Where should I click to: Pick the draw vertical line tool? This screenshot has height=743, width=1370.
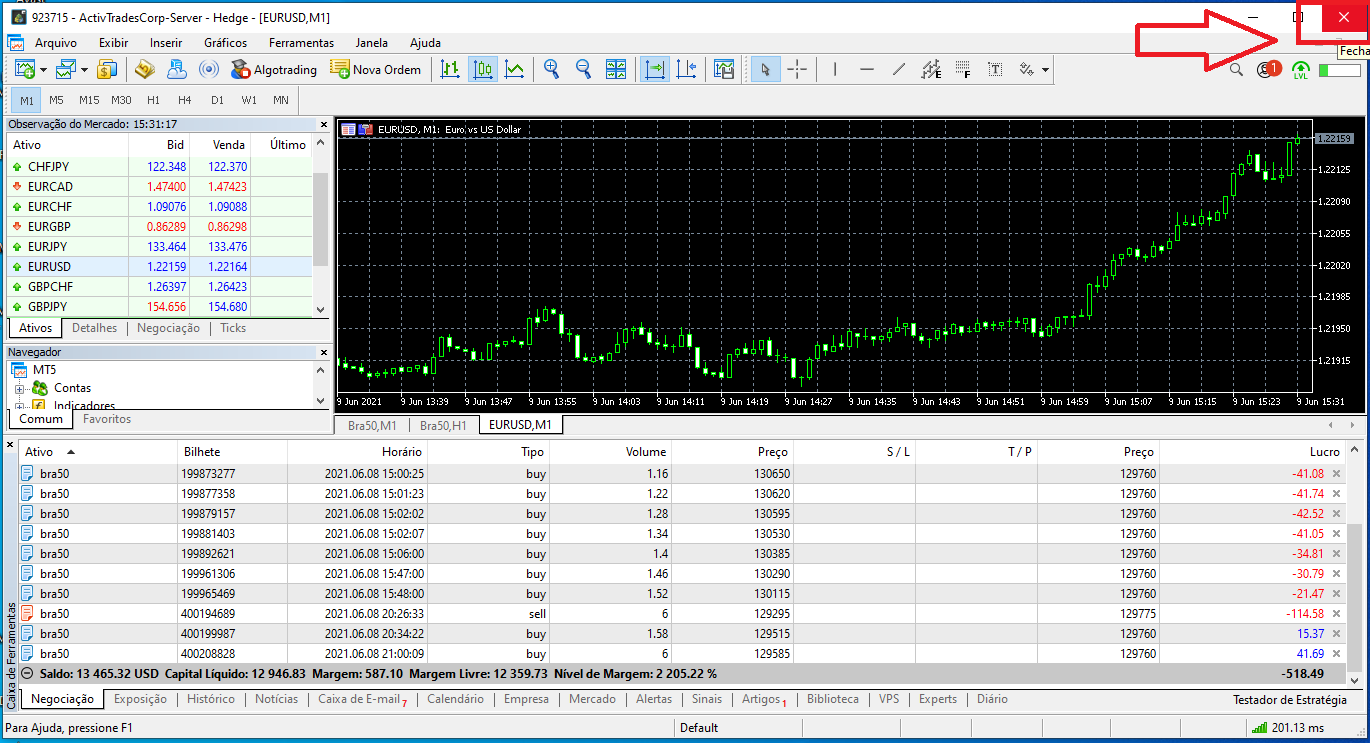[x=835, y=69]
